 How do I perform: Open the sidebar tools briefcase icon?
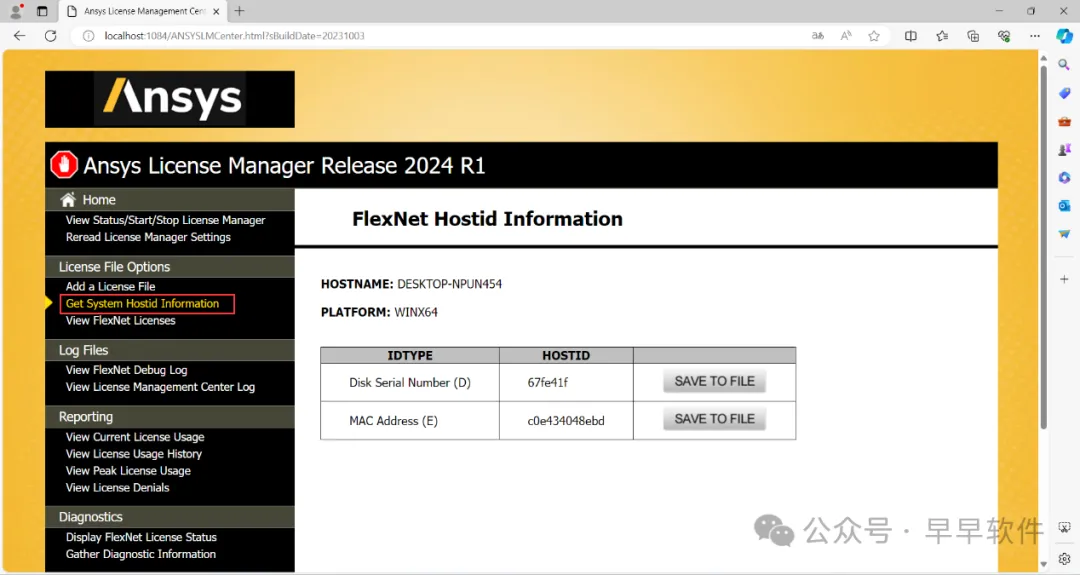pyautogui.click(x=1064, y=121)
